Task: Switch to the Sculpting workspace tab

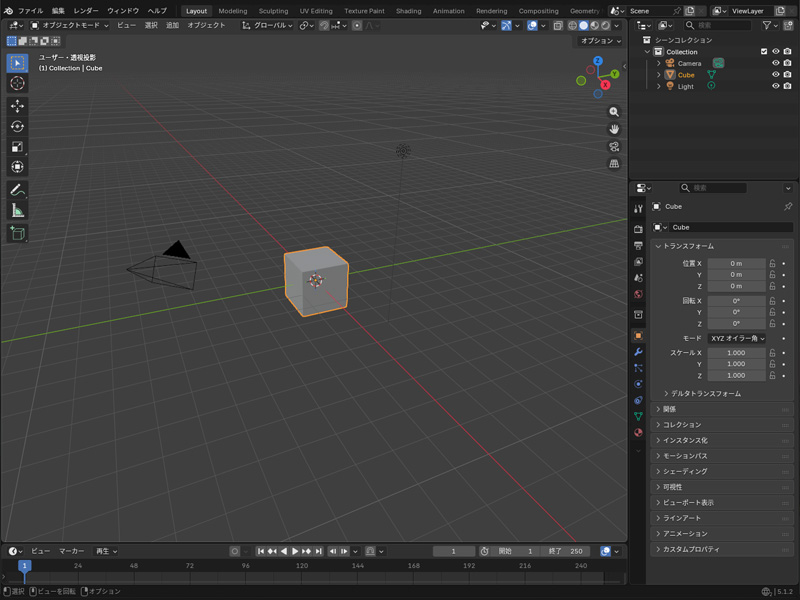Action: [273, 11]
